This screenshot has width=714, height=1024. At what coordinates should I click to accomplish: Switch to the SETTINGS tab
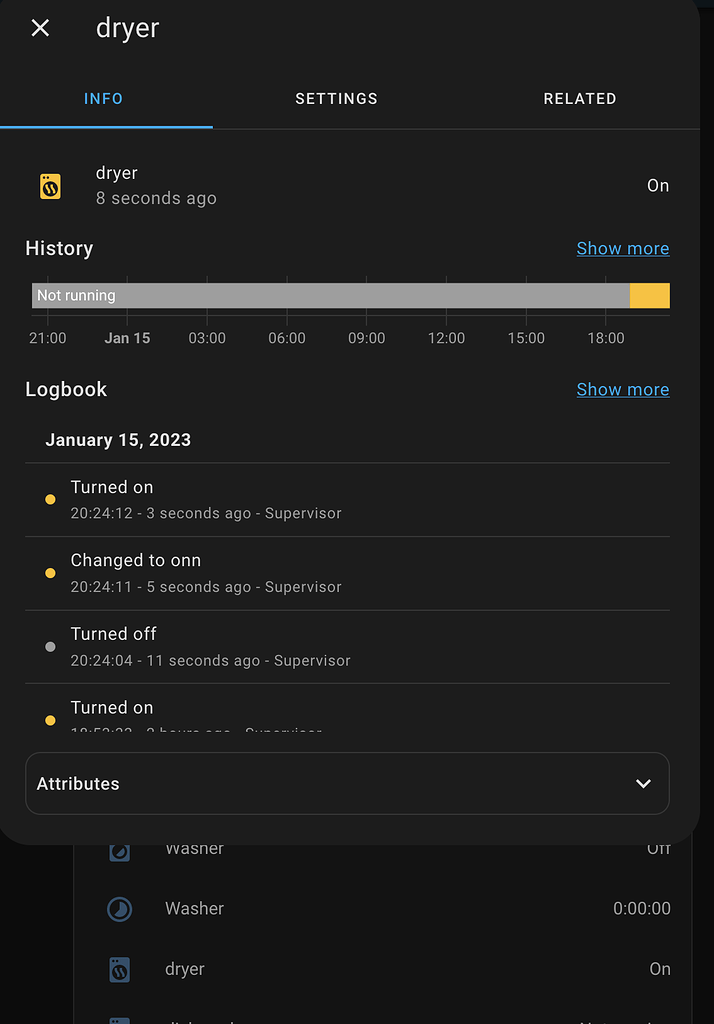(x=336, y=99)
